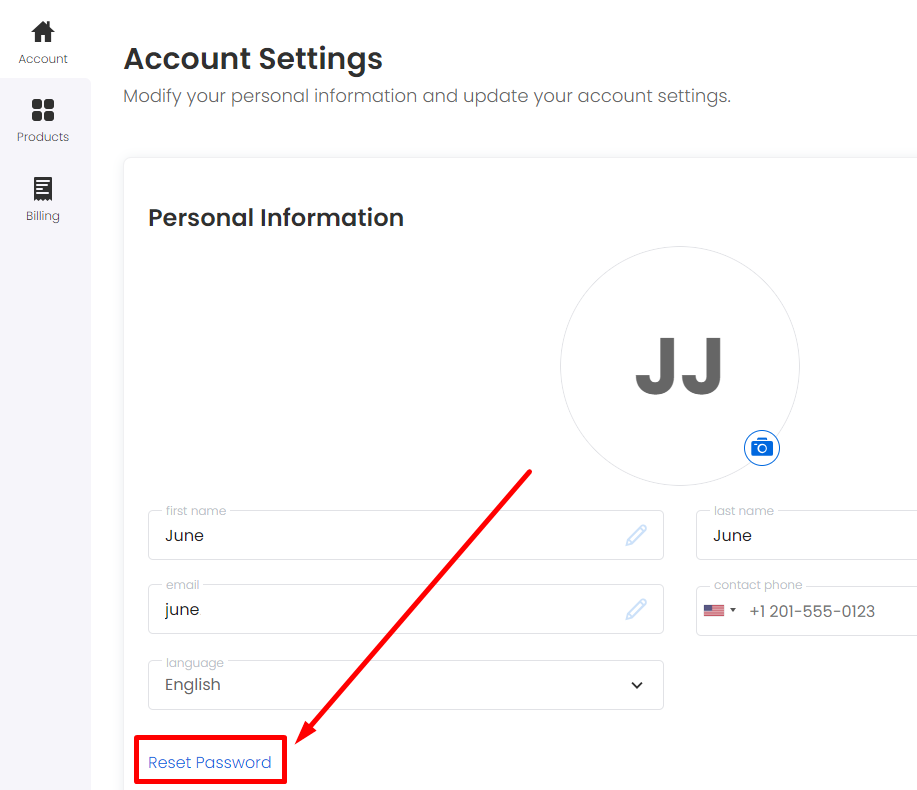Viewport: 917px width, 790px height.
Task: Click the Personal Information heading
Action: pos(276,218)
